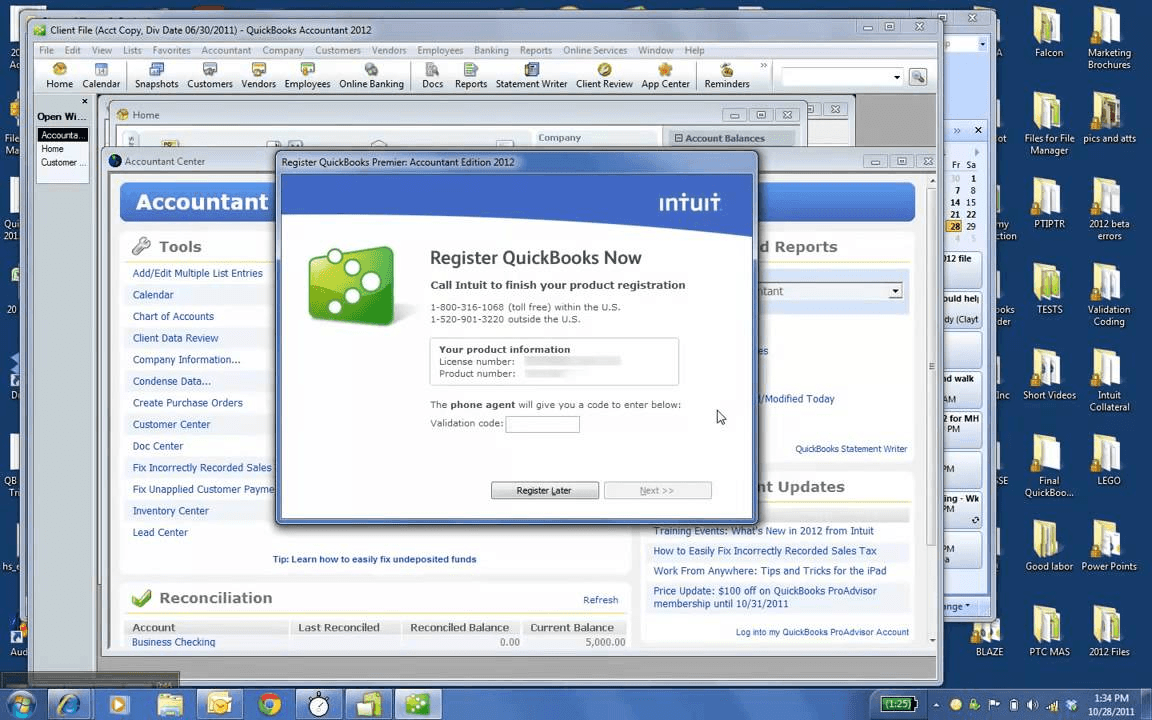
Task: Open the Falcon desktop folder
Action: [1048, 33]
